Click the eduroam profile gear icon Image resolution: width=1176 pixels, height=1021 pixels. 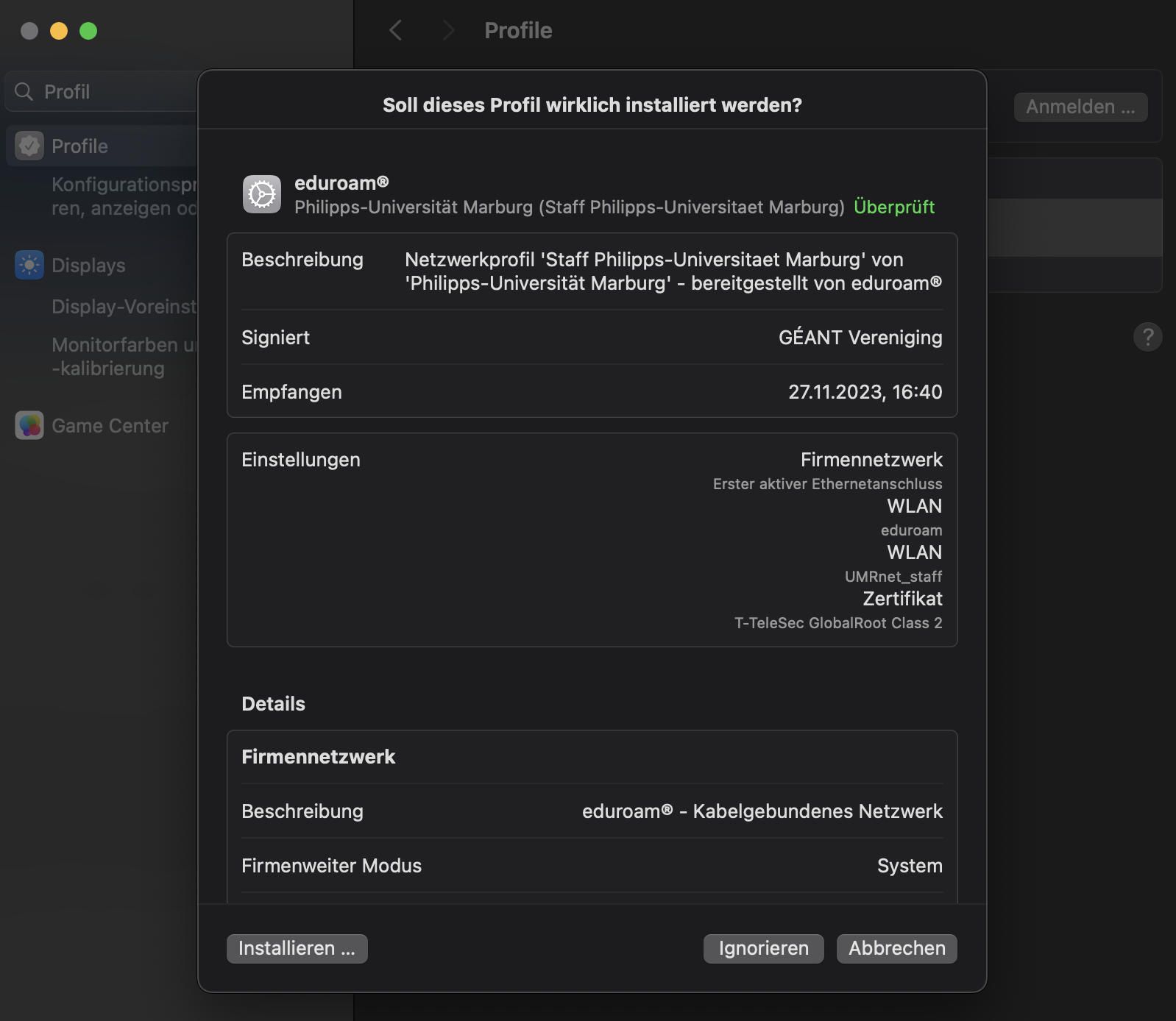262,194
